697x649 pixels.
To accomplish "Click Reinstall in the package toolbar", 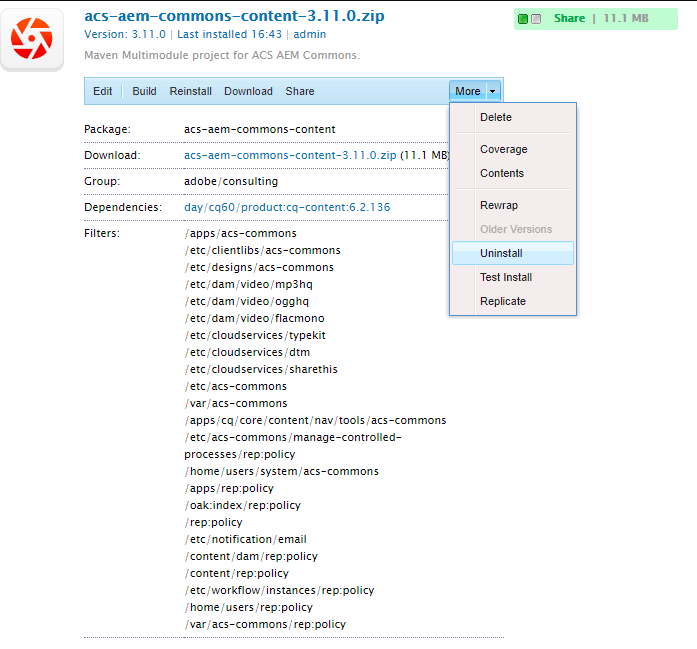I will coord(191,91).
